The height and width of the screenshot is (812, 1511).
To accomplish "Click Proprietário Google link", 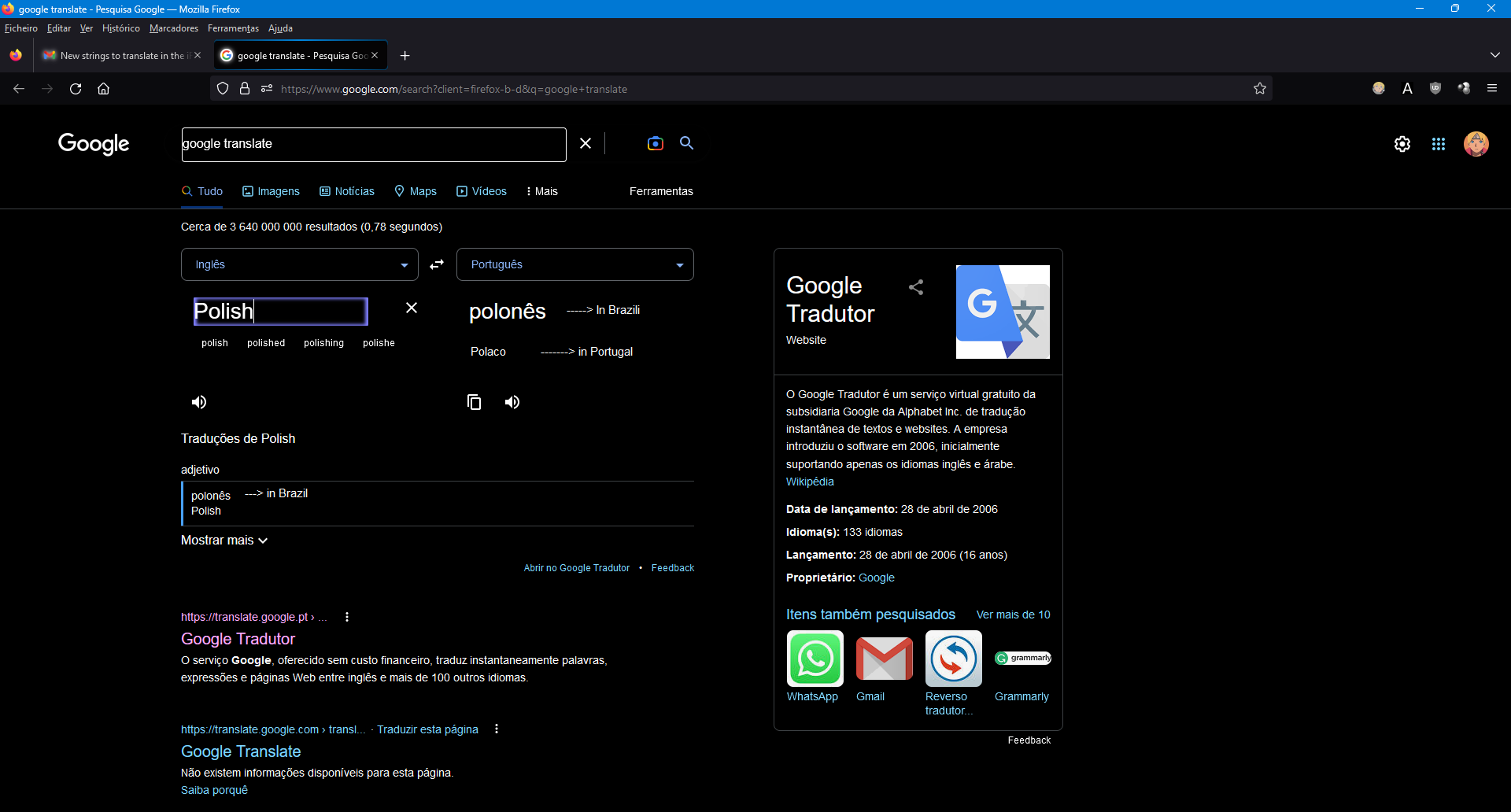I will (x=876, y=578).
